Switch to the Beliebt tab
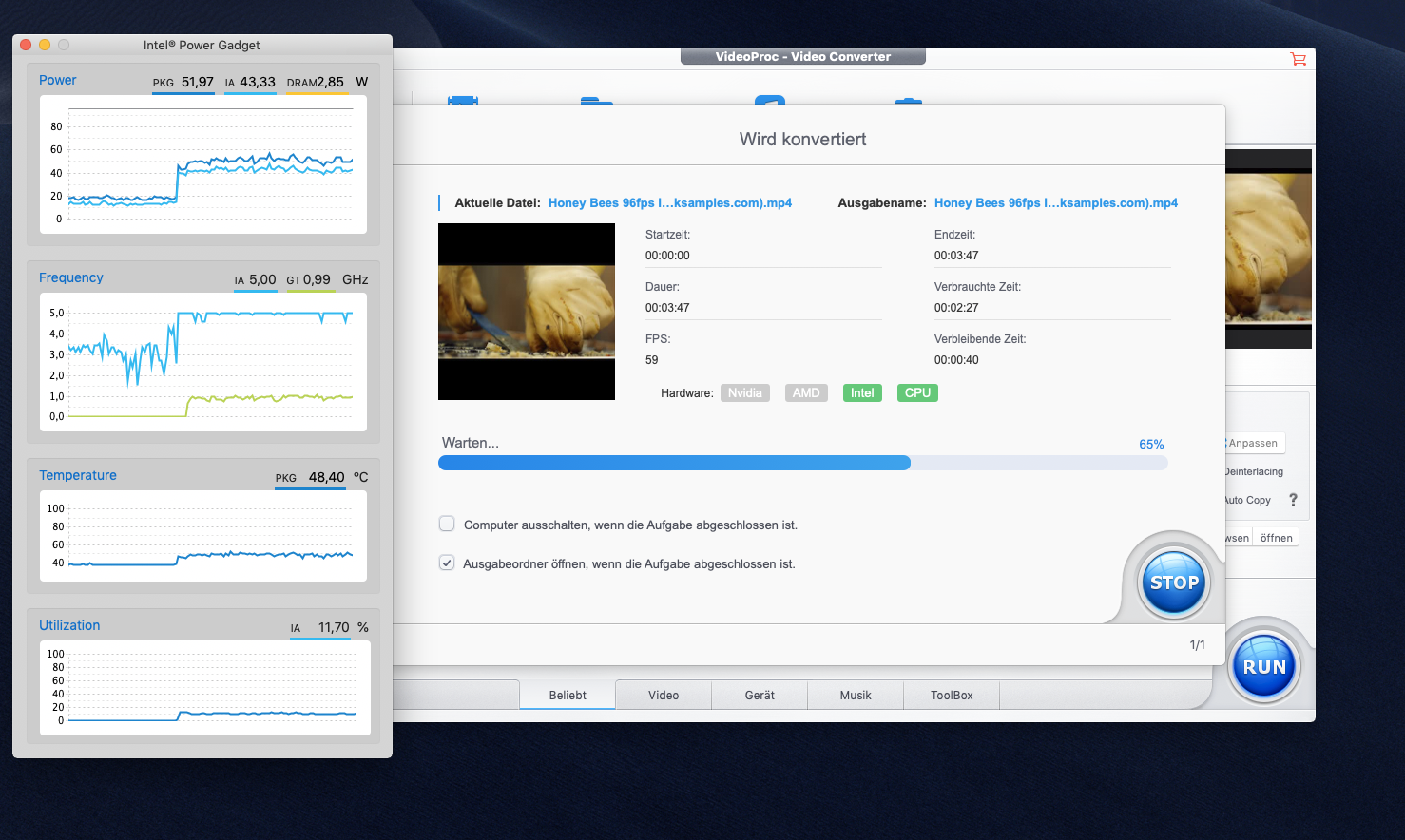Image resolution: width=1405 pixels, height=840 pixels. [568, 696]
